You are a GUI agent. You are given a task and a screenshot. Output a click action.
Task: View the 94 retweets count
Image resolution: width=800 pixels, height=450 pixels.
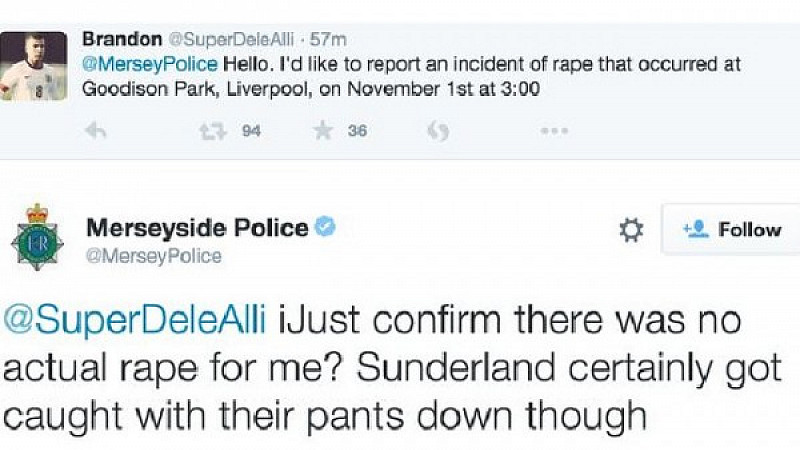tap(251, 132)
